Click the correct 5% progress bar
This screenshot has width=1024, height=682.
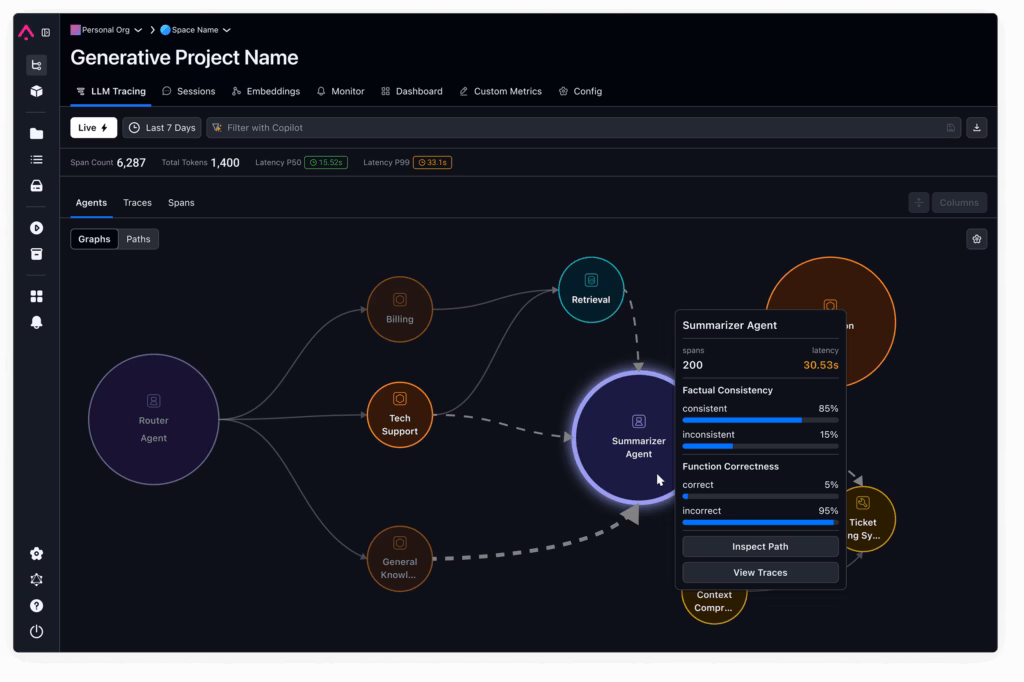(x=760, y=496)
